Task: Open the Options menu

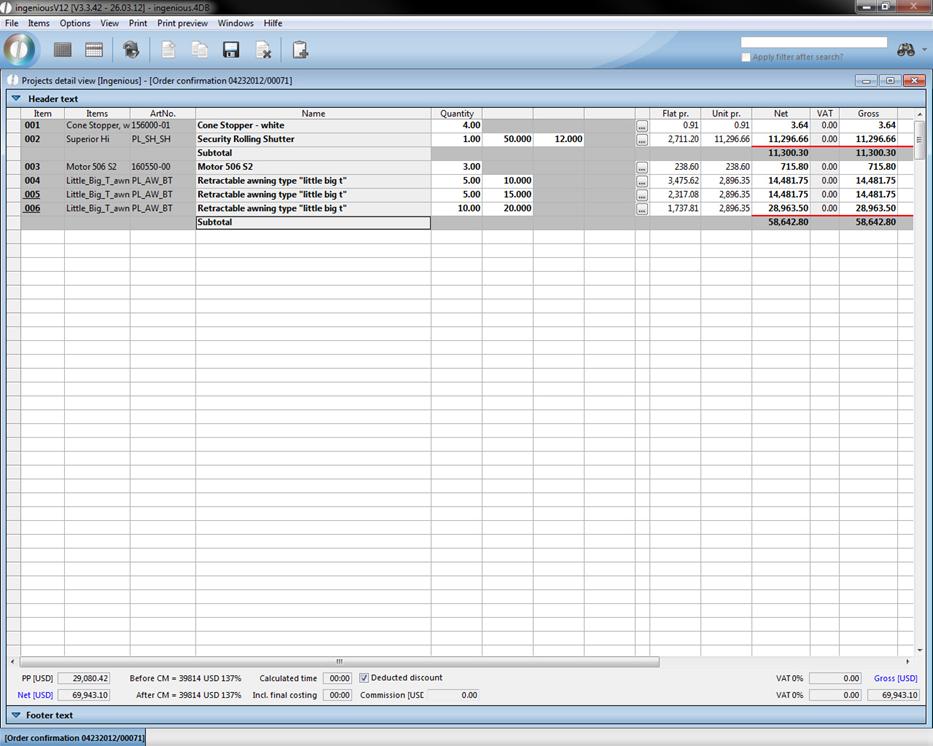Action: point(75,23)
